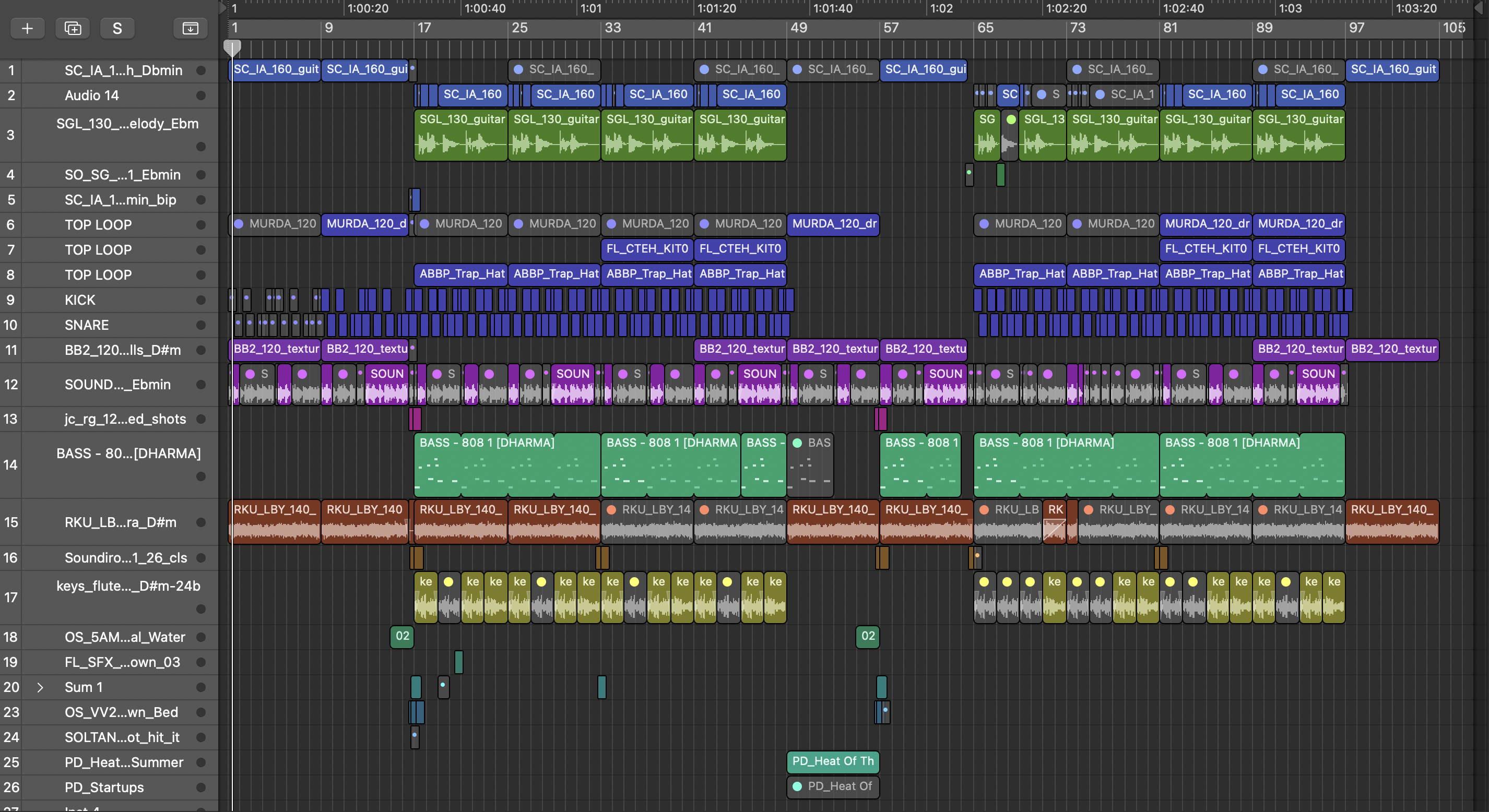Select the green 02 region at bar 15

(403, 636)
